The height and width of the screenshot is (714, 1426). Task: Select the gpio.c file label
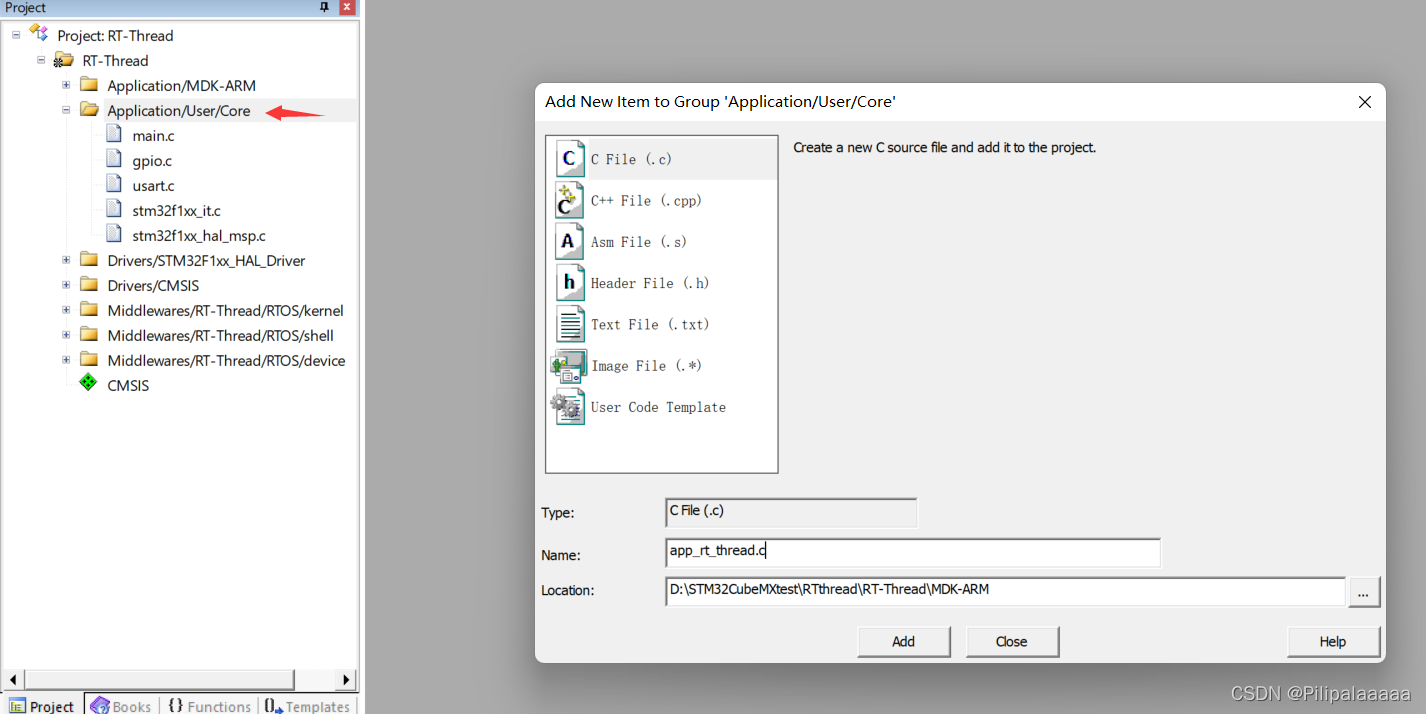point(152,160)
